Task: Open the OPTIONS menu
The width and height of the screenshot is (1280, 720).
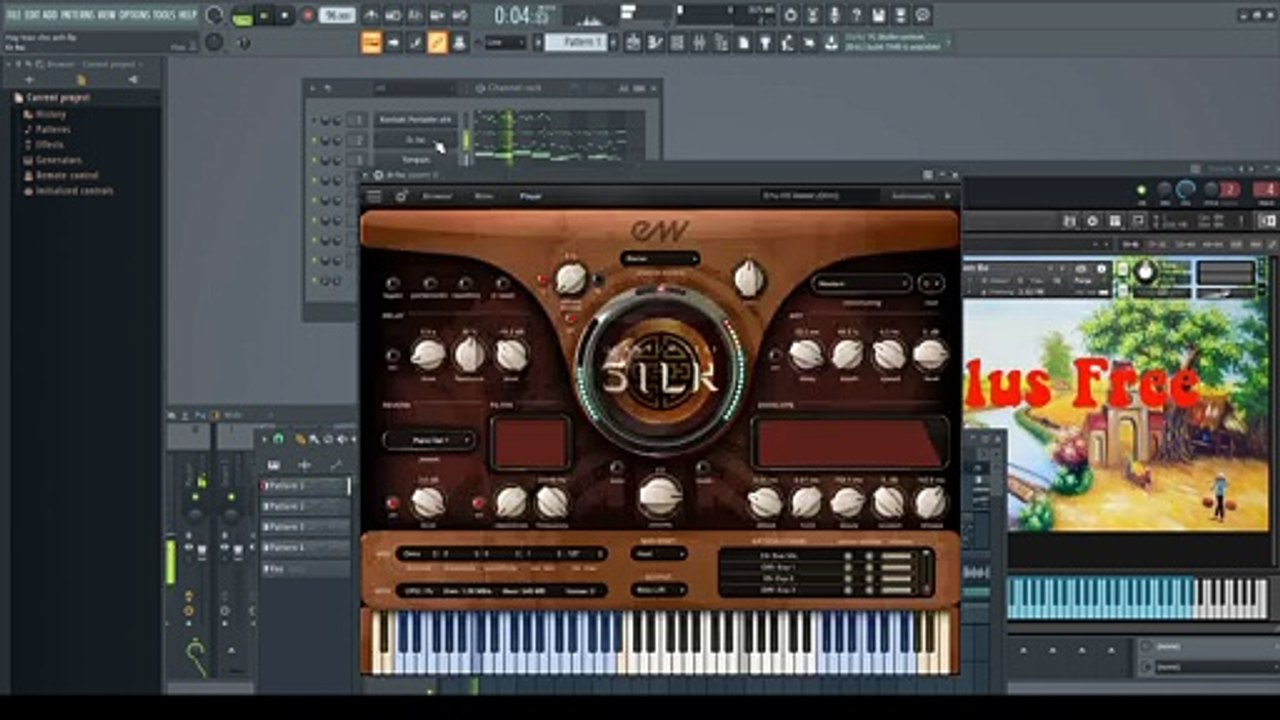Action: (133, 15)
